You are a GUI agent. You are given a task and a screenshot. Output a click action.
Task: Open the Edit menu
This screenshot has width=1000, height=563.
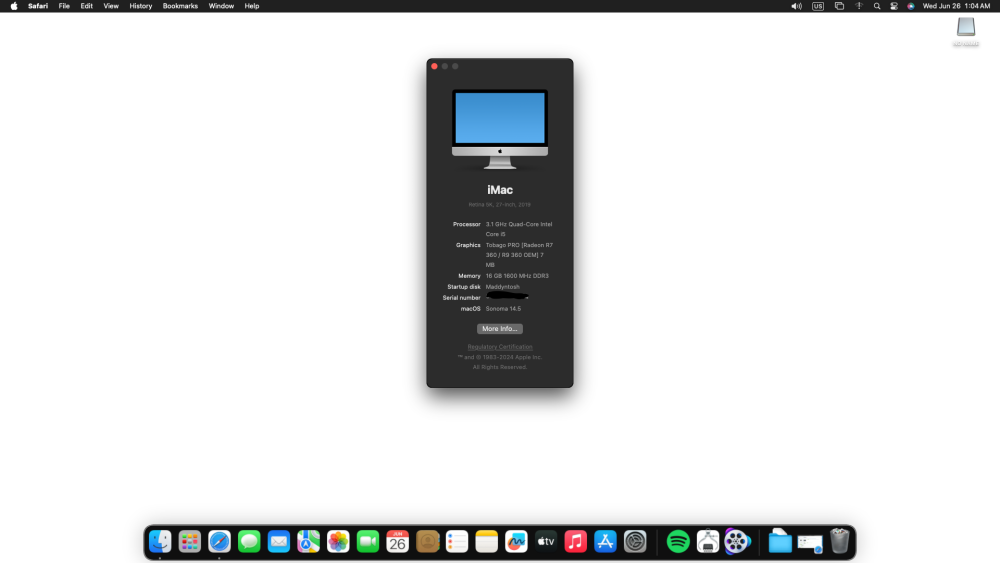coord(86,6)
